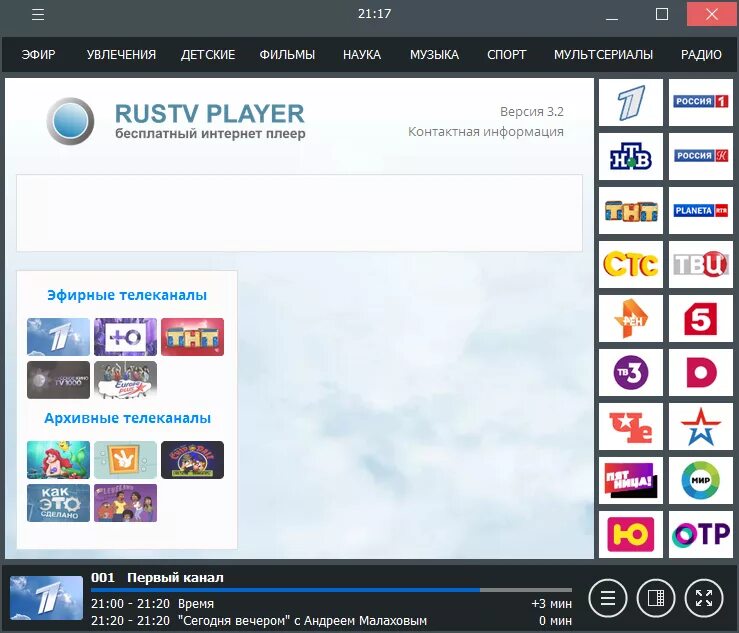Select the Время program row
Screen dimensions: 739x633
pyautogui.click(x=331, y=604)
